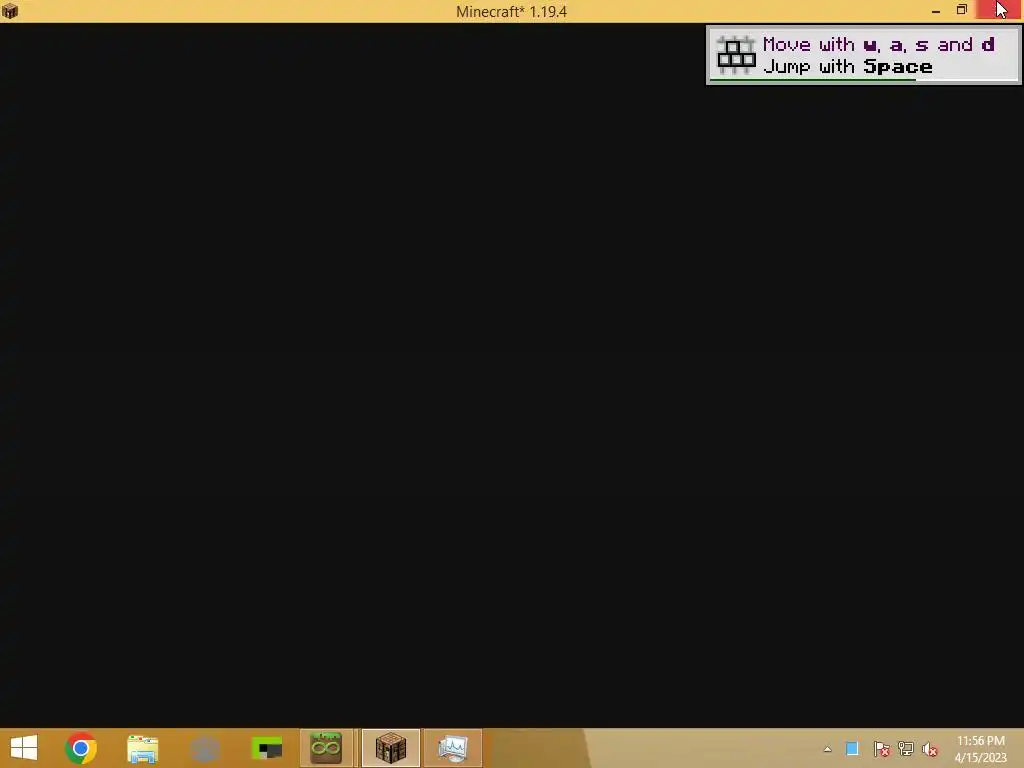Click the tutorial toast's green progress bar

click(812, 80)
